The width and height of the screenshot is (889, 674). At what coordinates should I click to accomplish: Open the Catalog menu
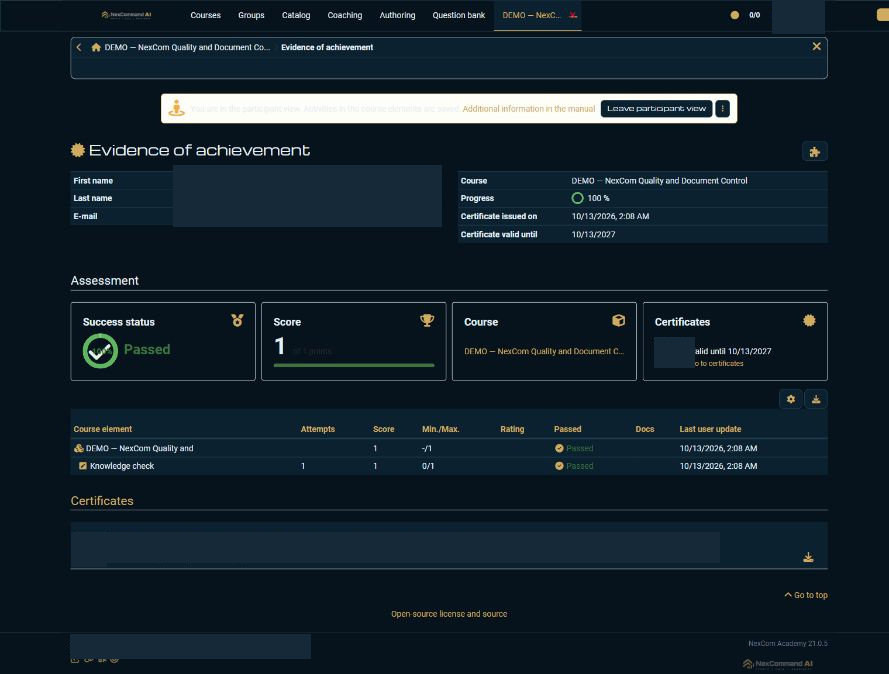(296, 15)
